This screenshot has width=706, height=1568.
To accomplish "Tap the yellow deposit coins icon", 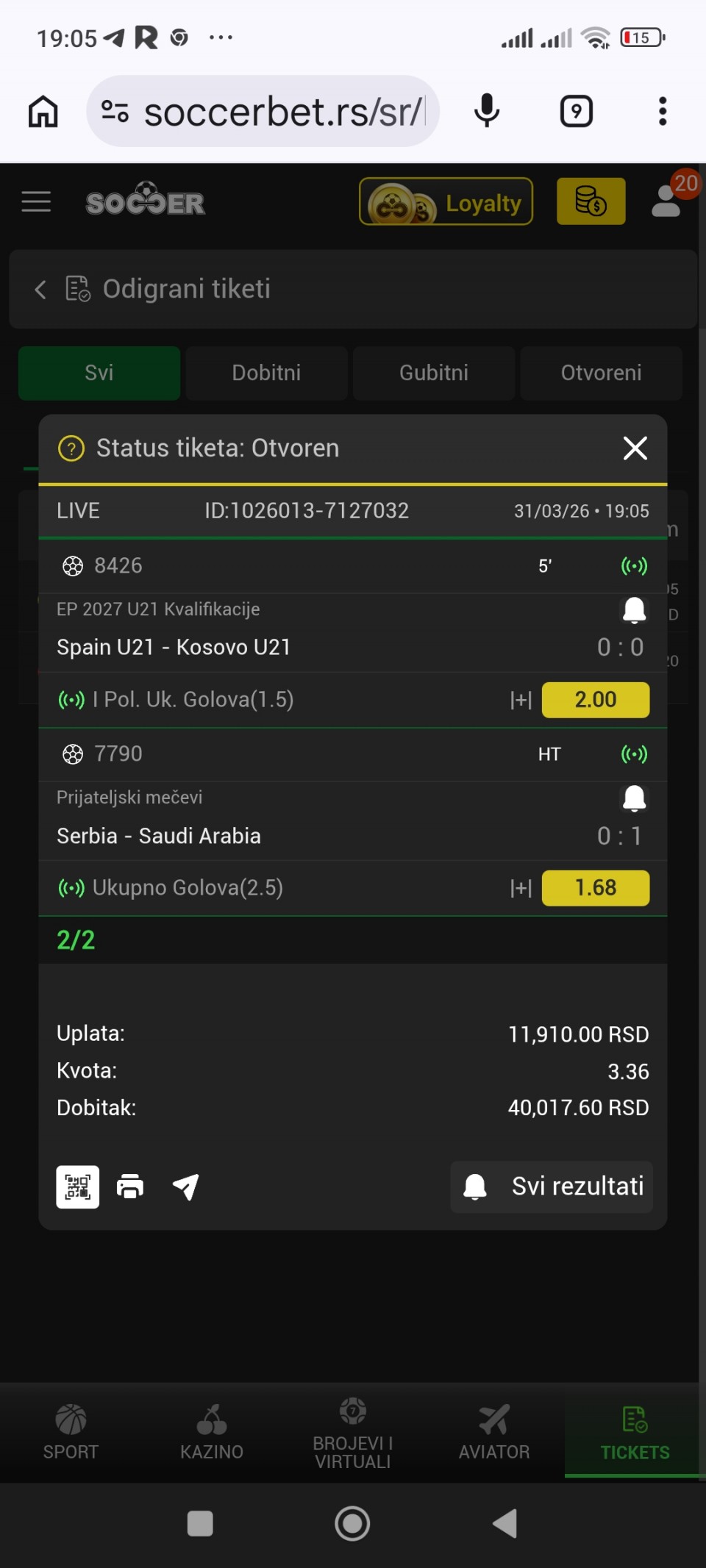I will (591, 201).
